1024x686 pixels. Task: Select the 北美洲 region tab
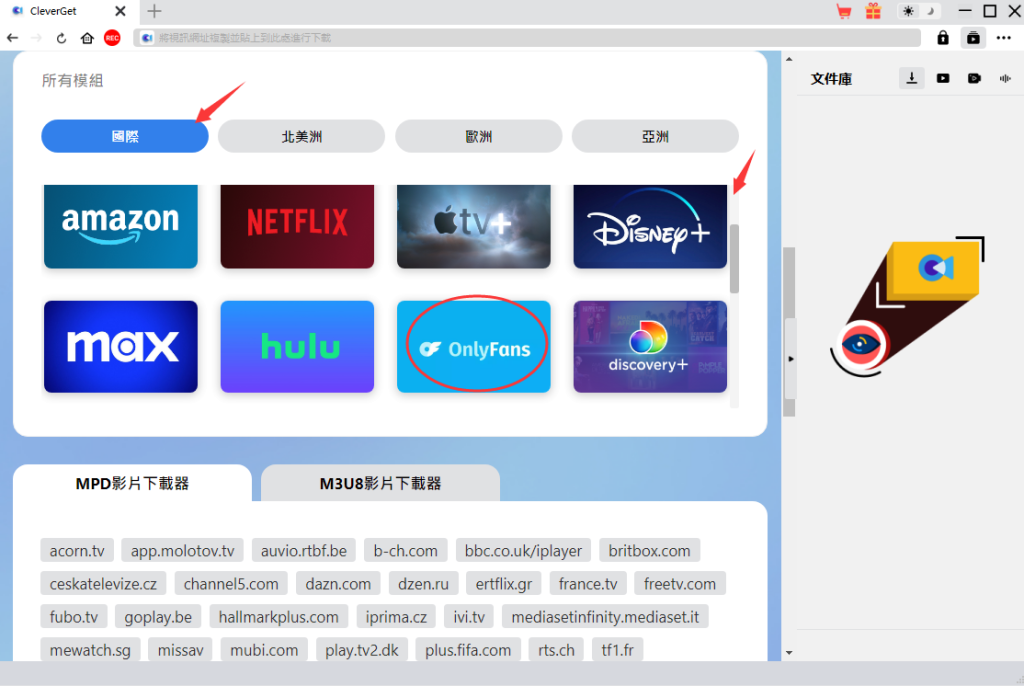coord(302,137)
